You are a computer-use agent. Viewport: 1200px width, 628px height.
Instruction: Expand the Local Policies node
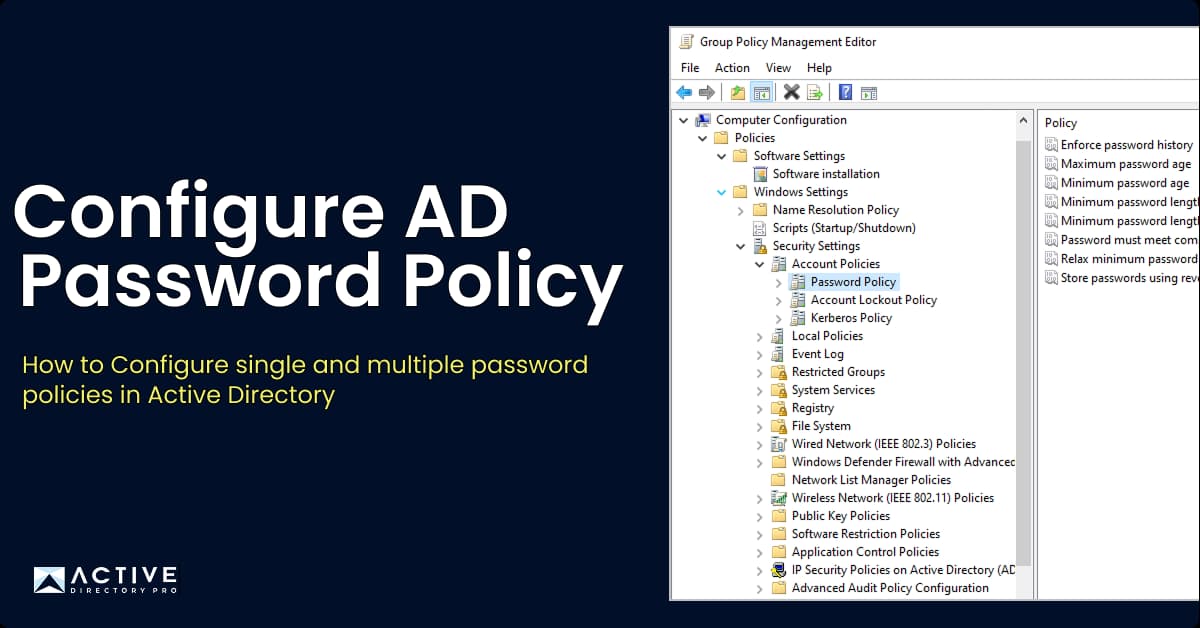pyautogui.click(x=760, y=336)
